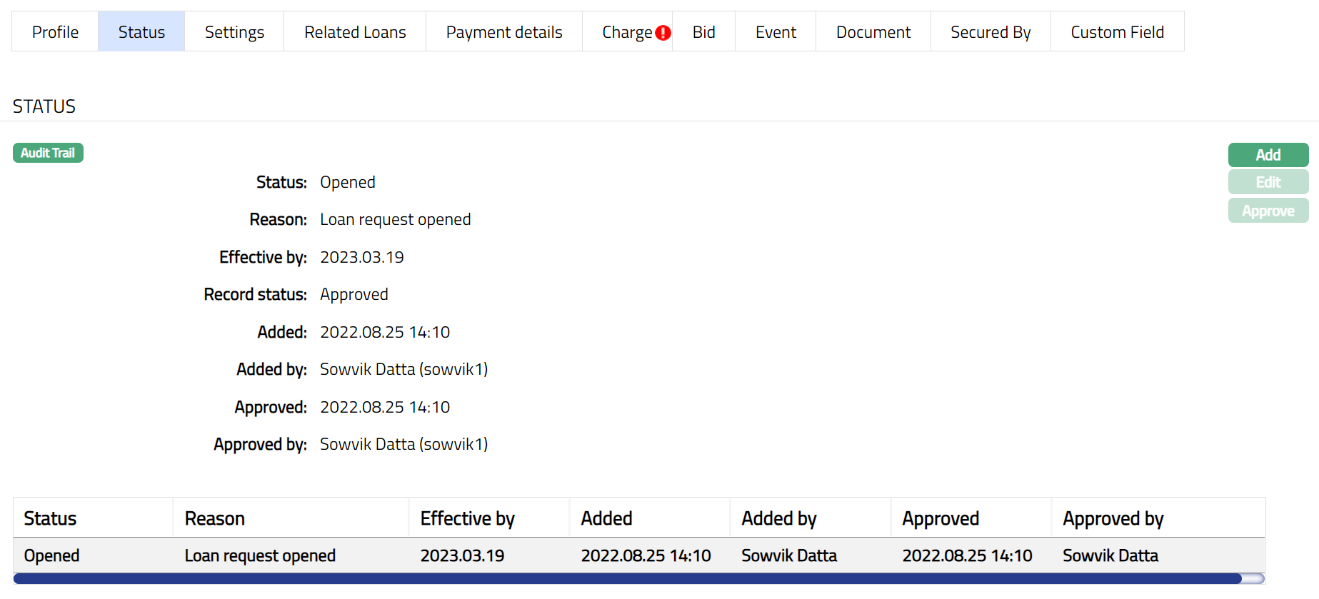Click the red alert icon on Charge
This screenshot has width=1319, height=599.
(x=663, y=33)
